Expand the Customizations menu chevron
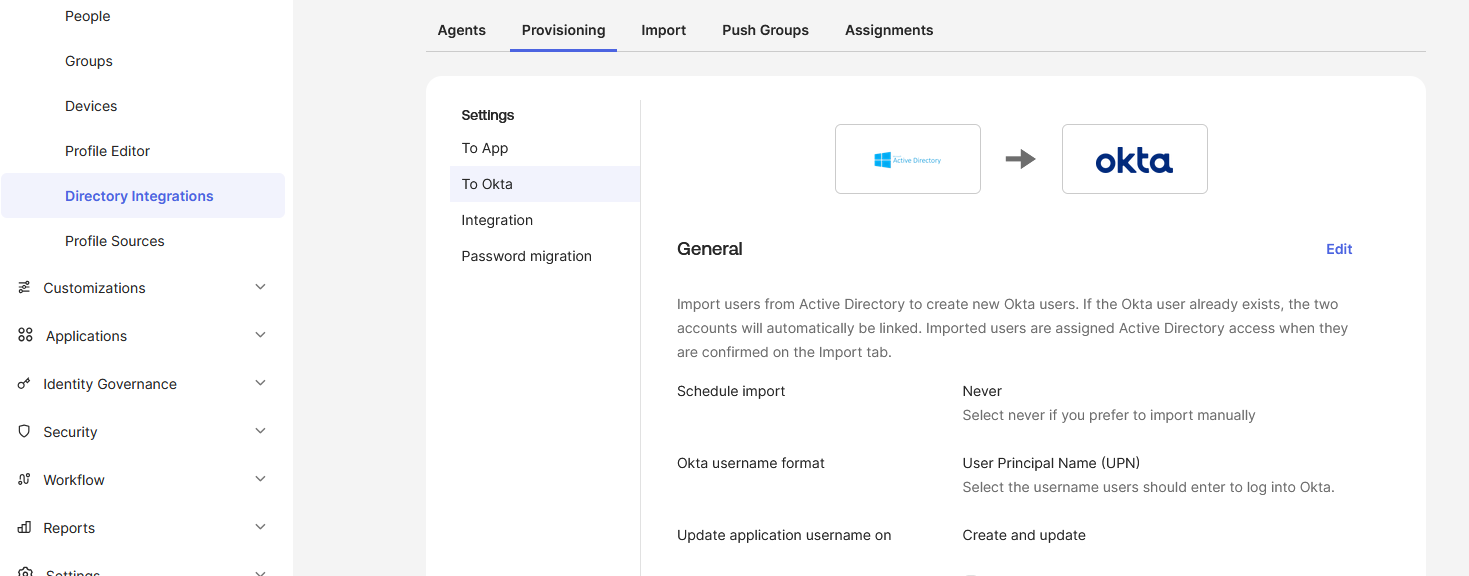 pos(260,287)
